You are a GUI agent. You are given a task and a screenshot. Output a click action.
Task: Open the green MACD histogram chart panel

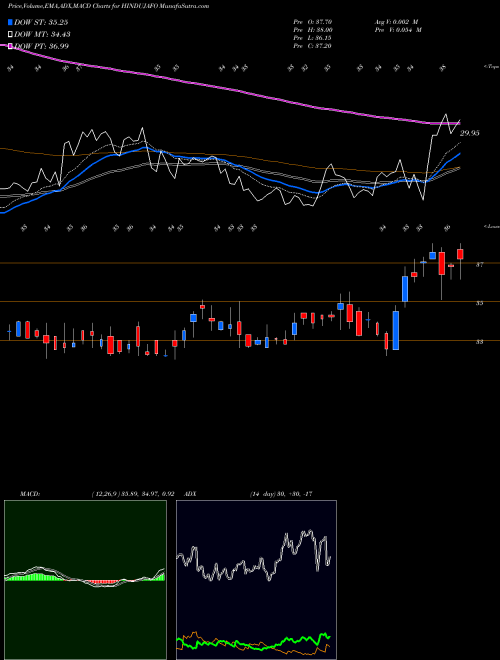pyautogui.click(x=85, y=580)
